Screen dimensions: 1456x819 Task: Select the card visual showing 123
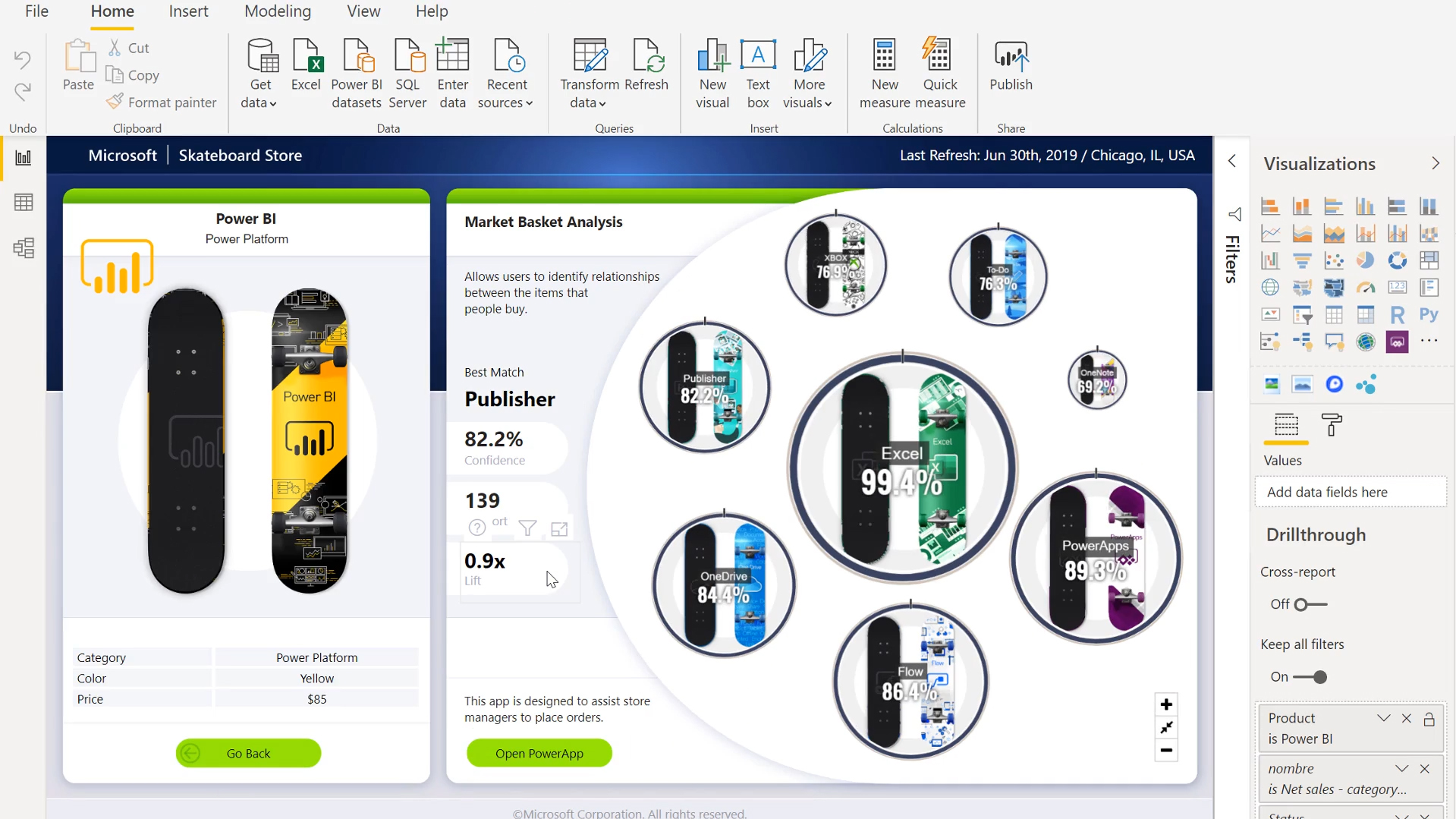point(1398,288)
